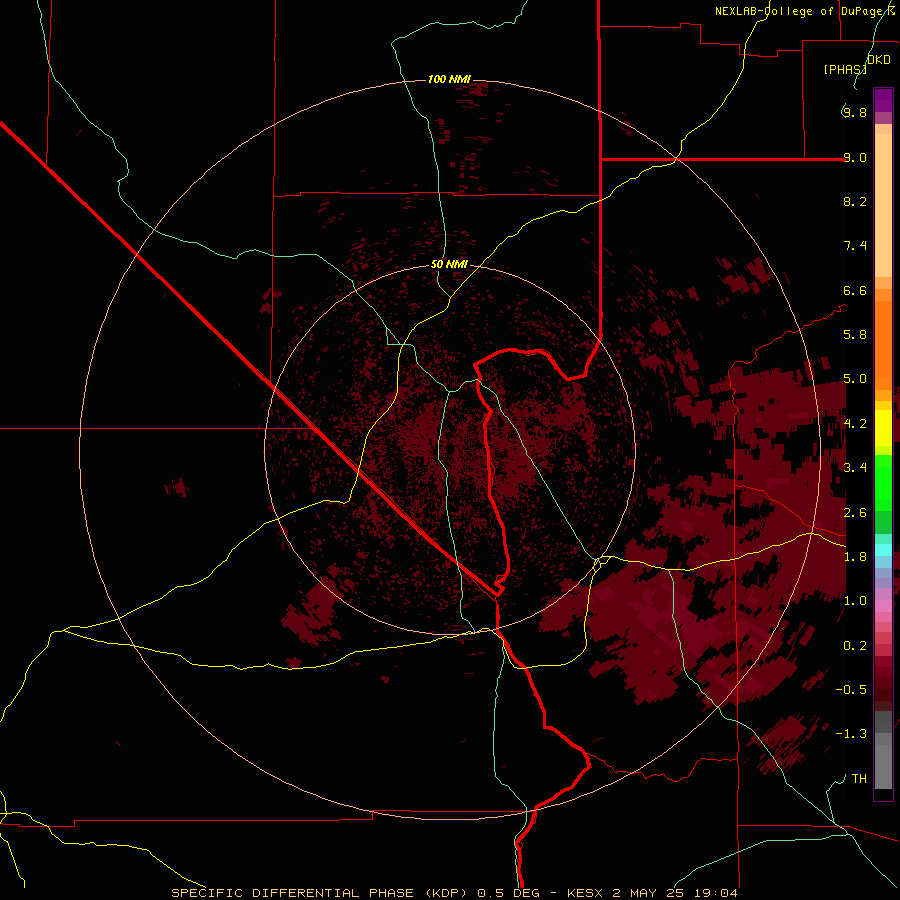Click the "100 NMI" range ring label
Screen dimensions: 900x900
click(x=449, y=79)
